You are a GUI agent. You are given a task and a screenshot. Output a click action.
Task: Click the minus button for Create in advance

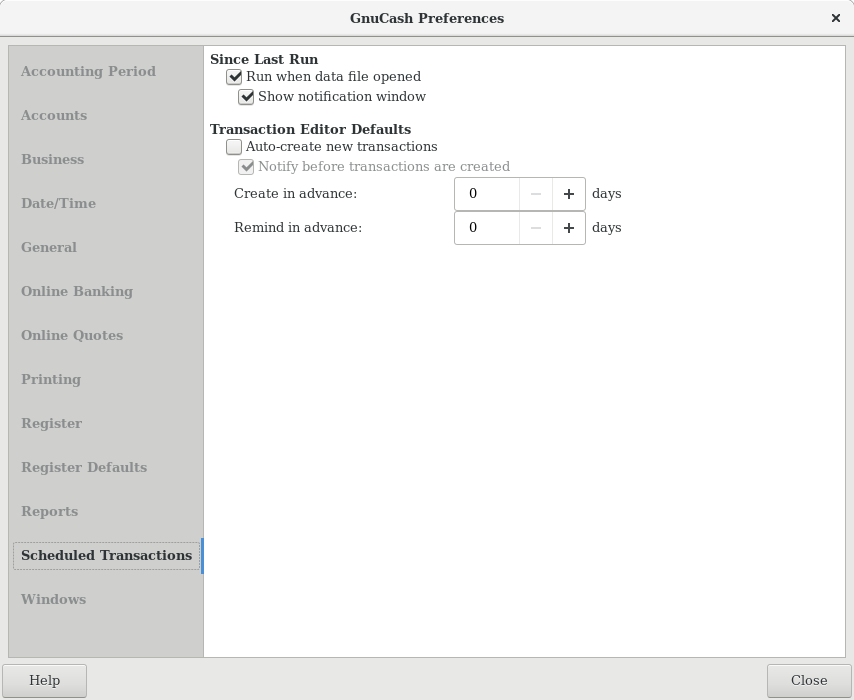coord(536,194)
